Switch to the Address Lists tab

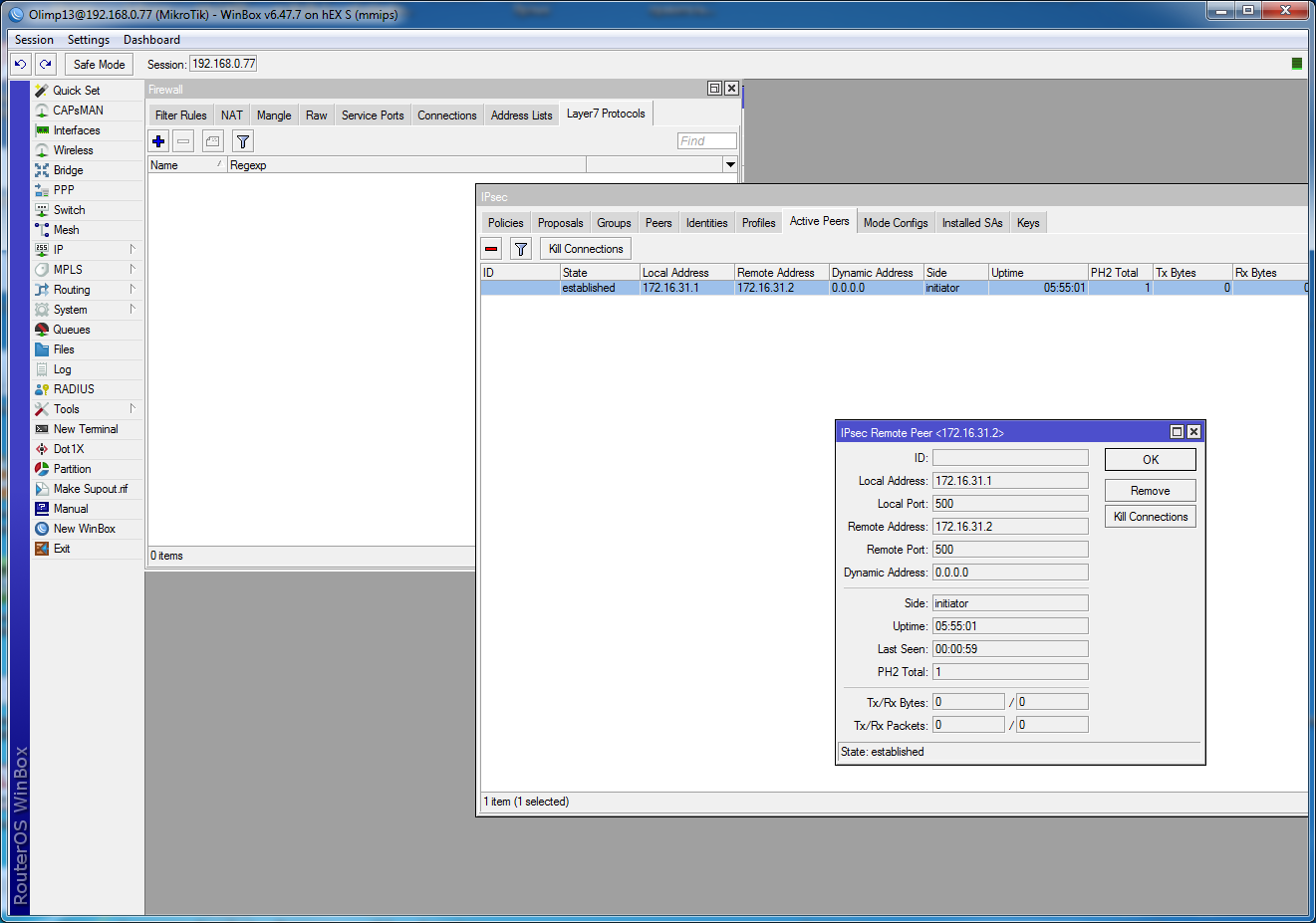[x=521, y=115]
